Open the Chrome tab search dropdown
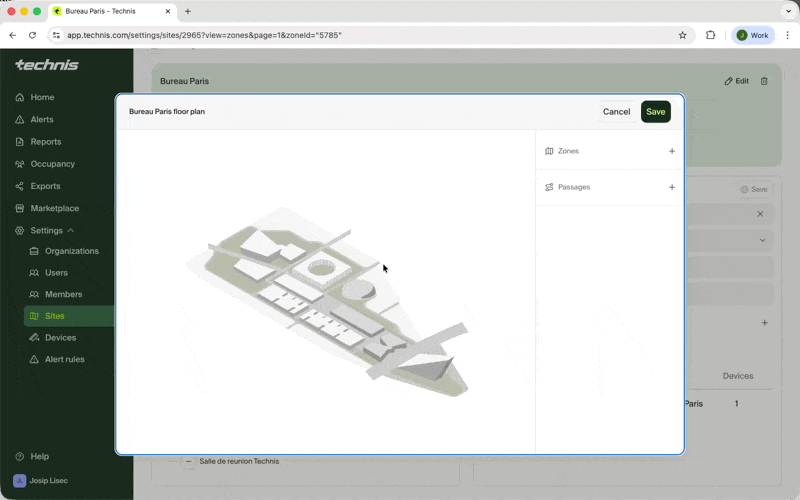Image resolution: width=800 pixels, height=500 pixels. pyautogui.click(x=787, y=11)
